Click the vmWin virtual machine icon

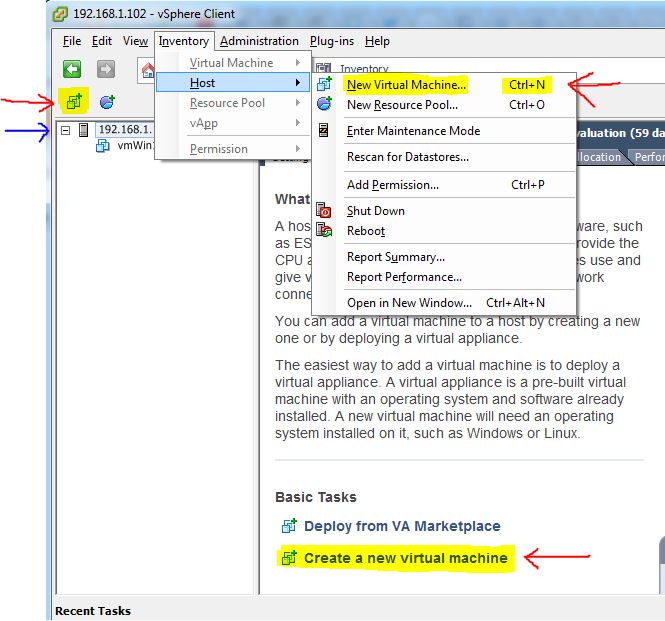point(103,145)
